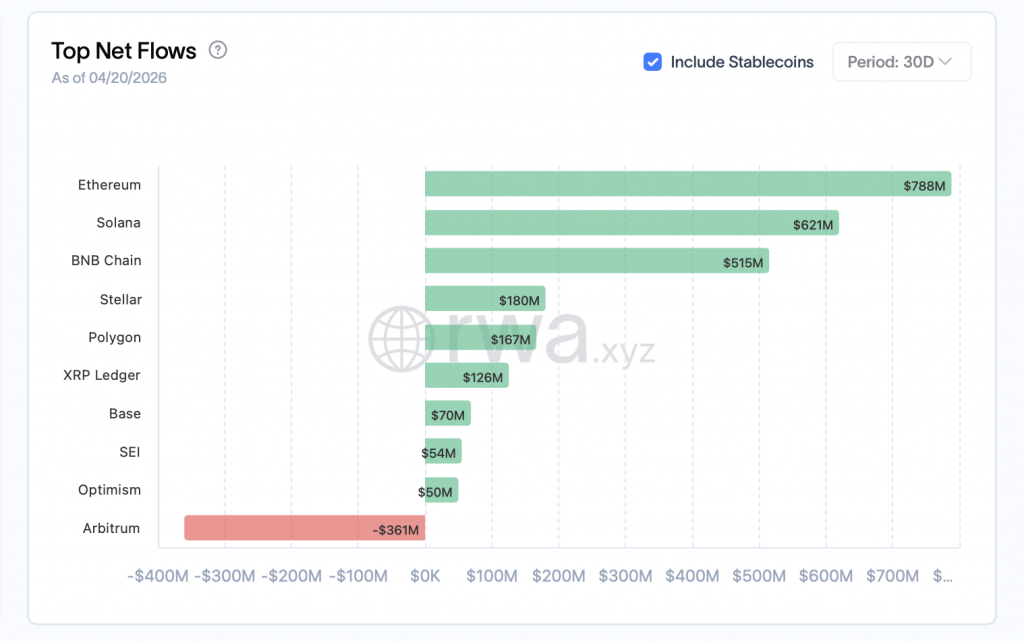Click the Arbitrum axis label

111,528
